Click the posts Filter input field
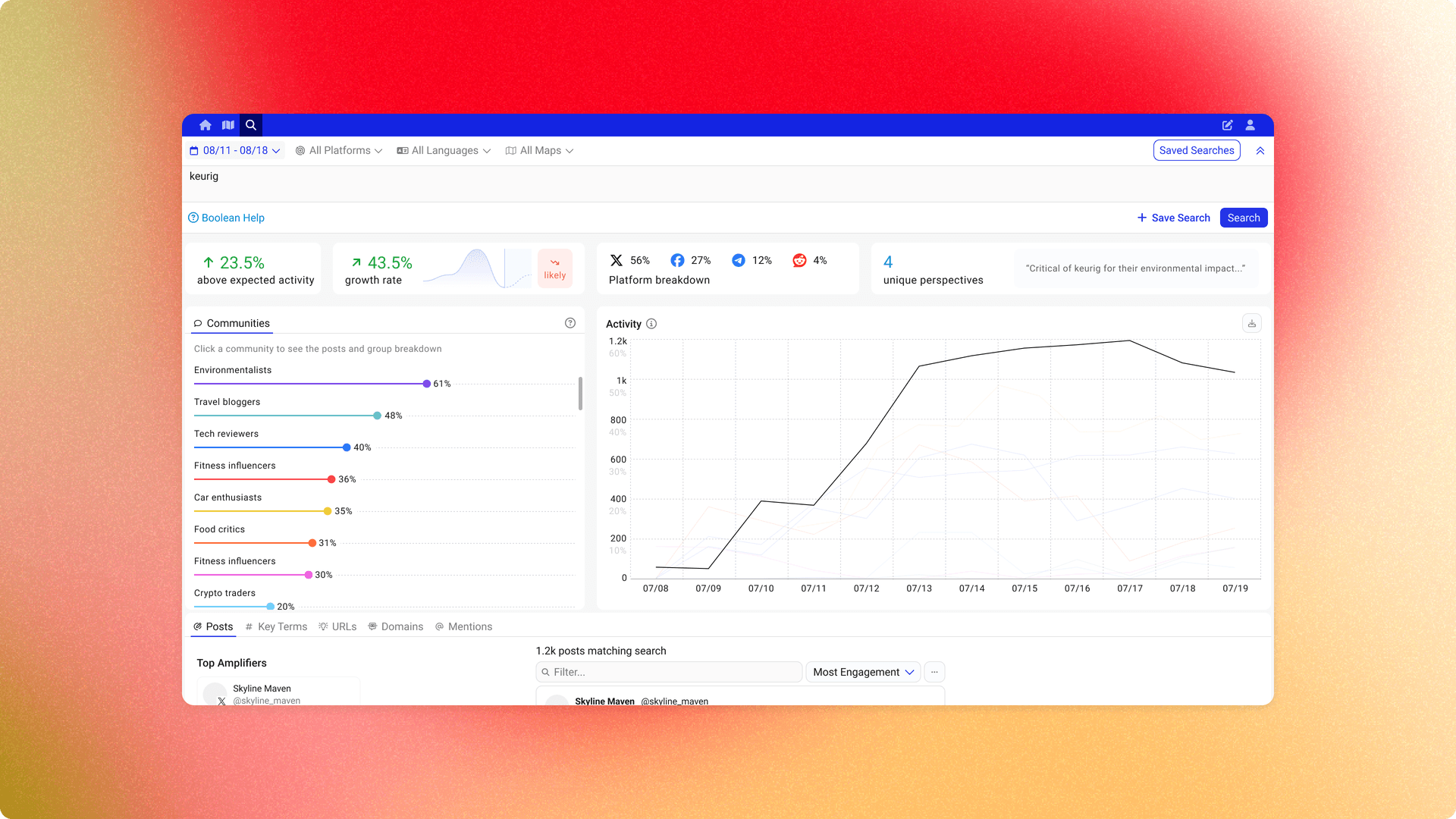The width and height of the screenshot is (1456, 819). [x=669, y=672]
